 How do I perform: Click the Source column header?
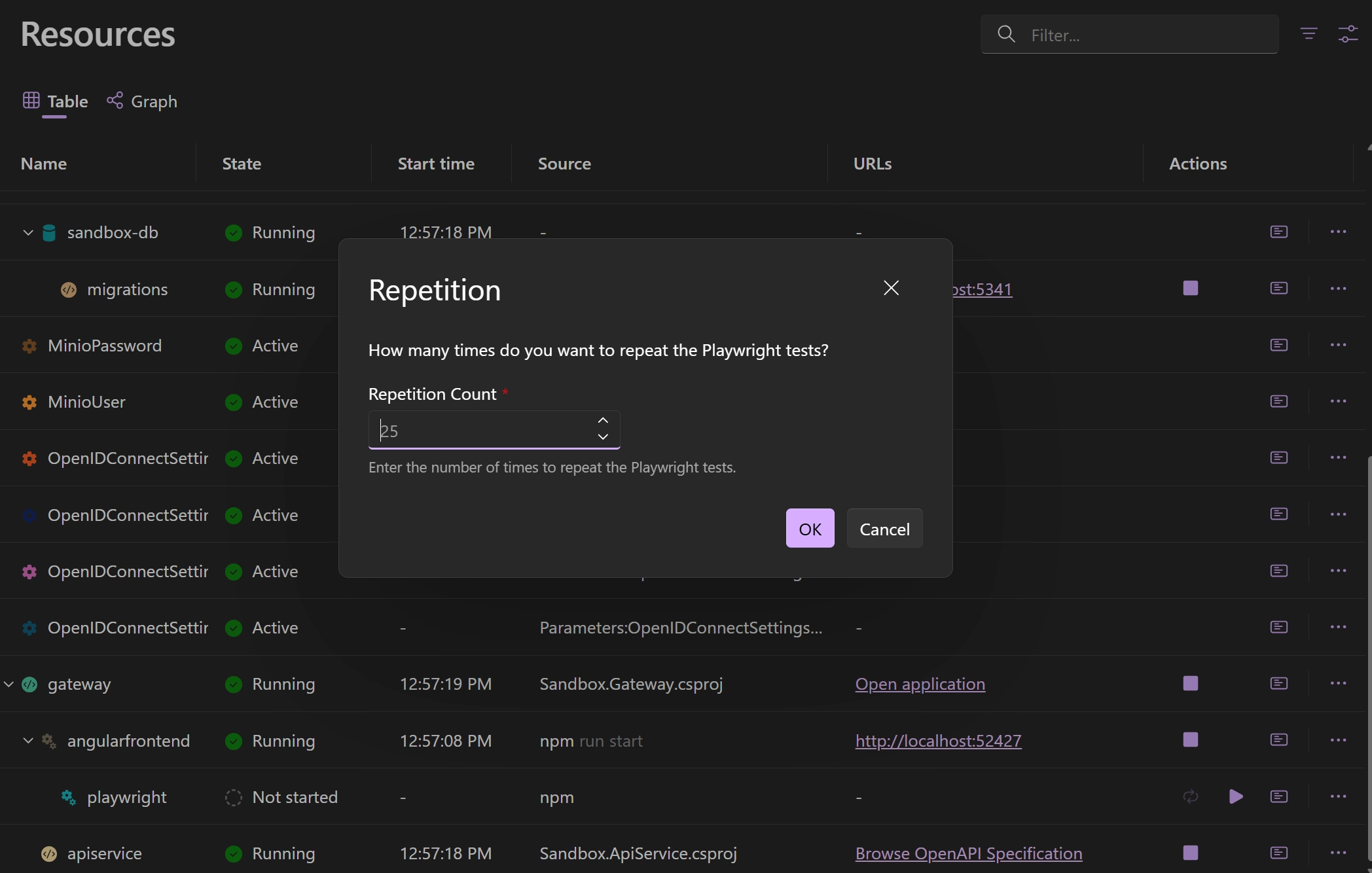click(564, 164)
